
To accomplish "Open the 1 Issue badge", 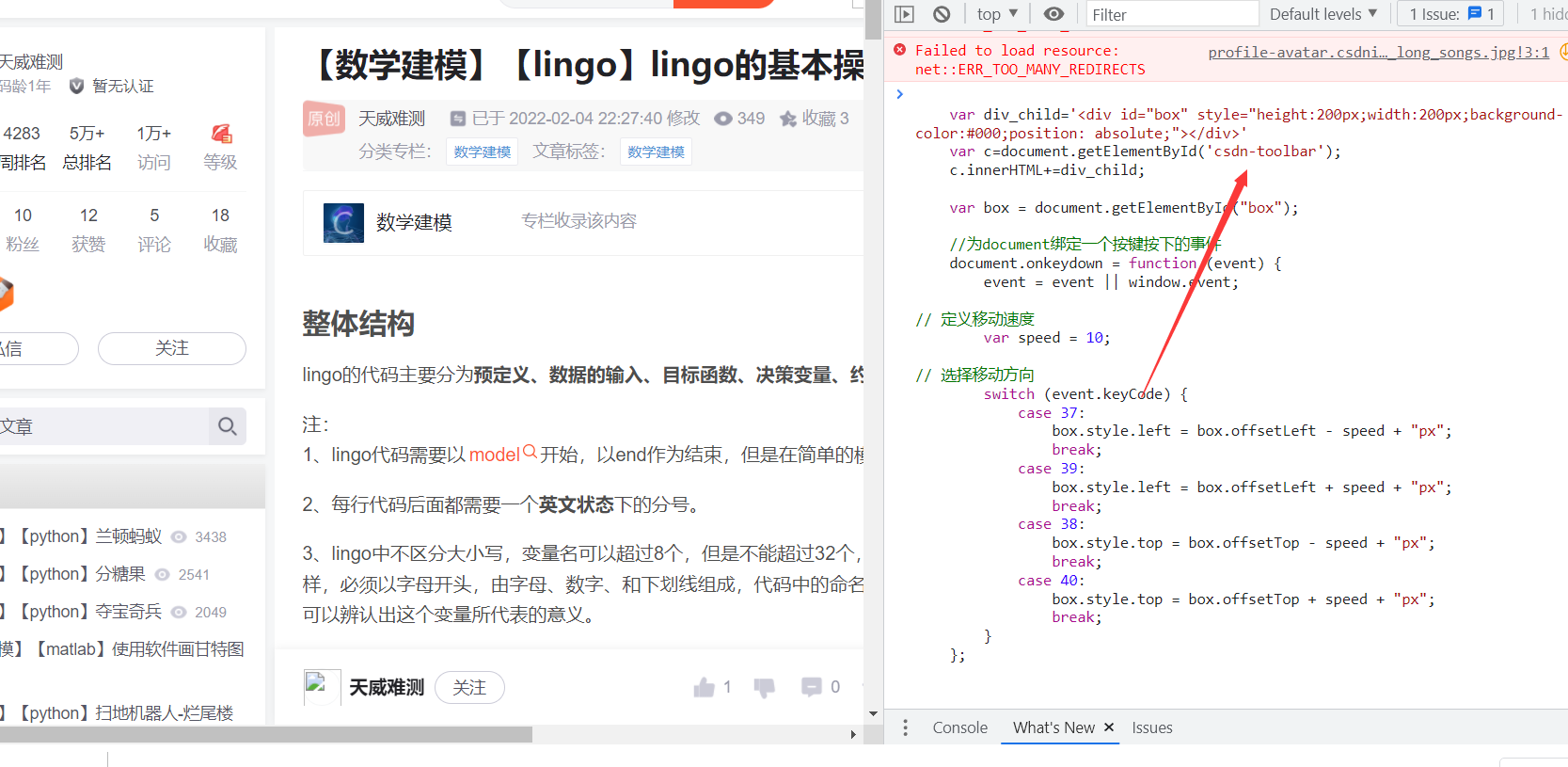I will (x=1451, y=14).
